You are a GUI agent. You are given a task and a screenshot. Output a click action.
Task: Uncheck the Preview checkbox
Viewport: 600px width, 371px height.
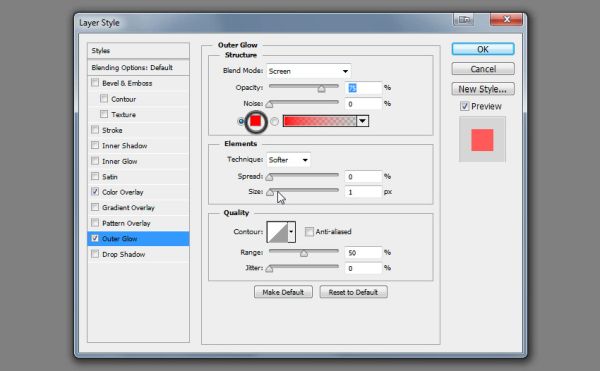pos(464,106)
